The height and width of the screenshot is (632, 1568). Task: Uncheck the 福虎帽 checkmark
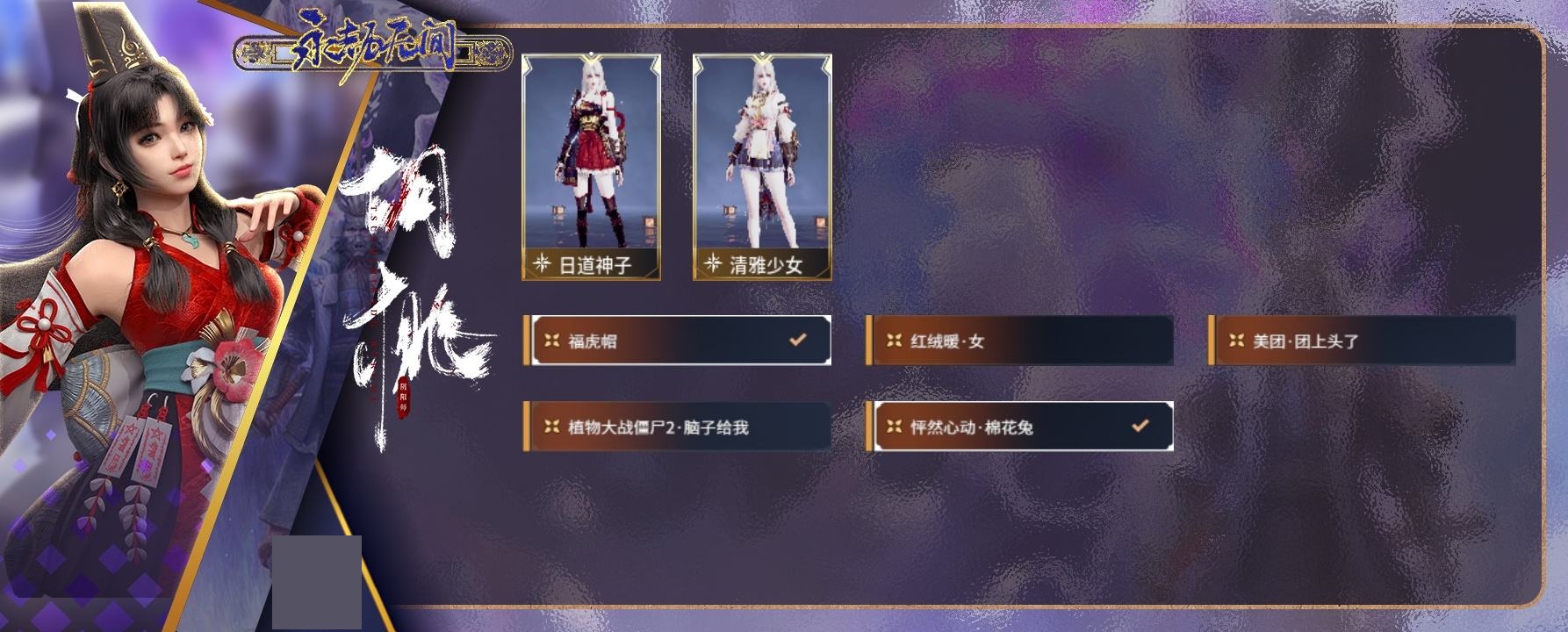(797, 339)
